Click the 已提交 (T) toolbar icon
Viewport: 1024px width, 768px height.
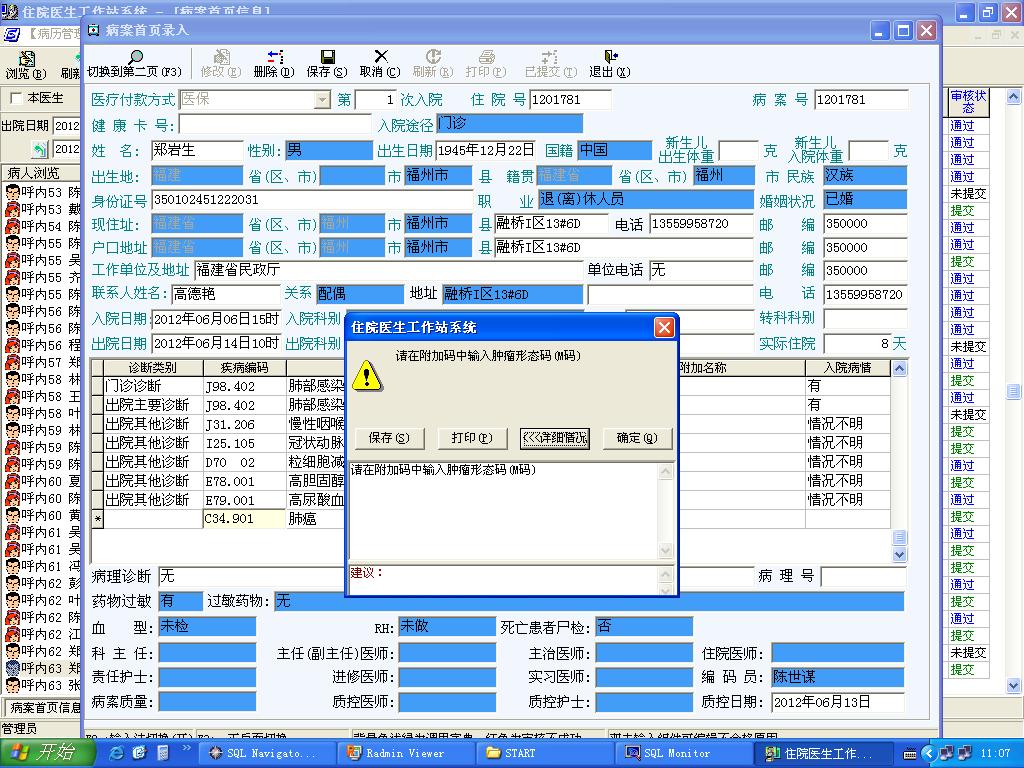coord(550,57)
